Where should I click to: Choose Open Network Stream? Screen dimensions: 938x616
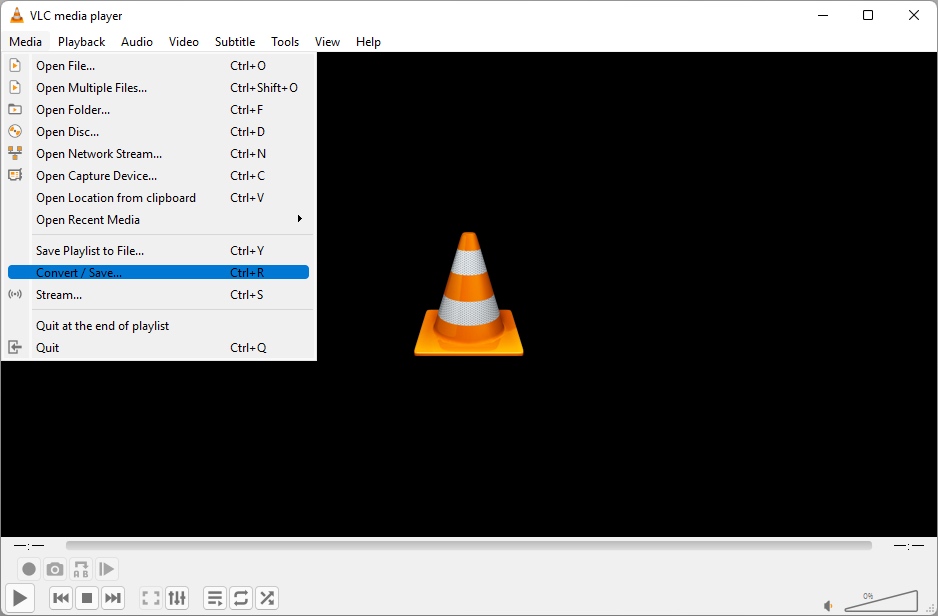pos(98,153)
